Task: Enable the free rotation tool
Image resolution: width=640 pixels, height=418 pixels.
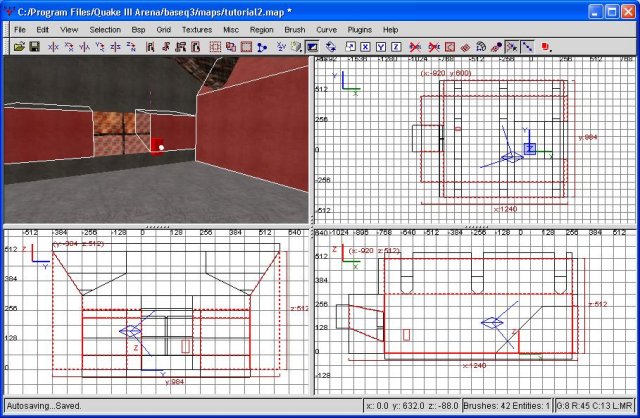Action: [331, 47]
